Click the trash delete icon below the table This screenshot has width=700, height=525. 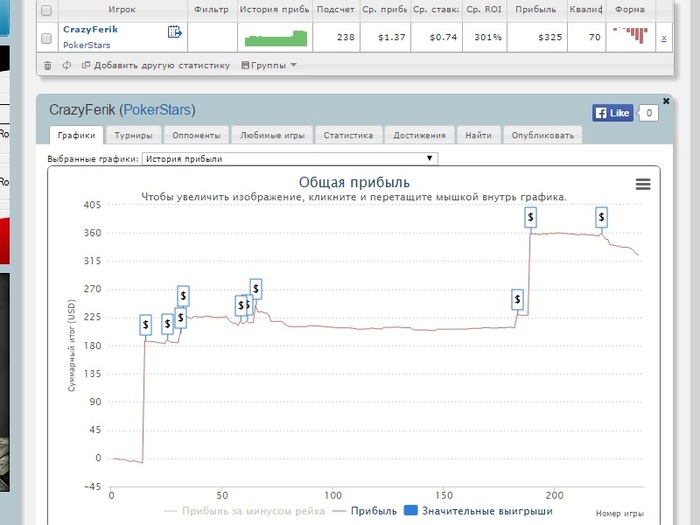point(47,66)
